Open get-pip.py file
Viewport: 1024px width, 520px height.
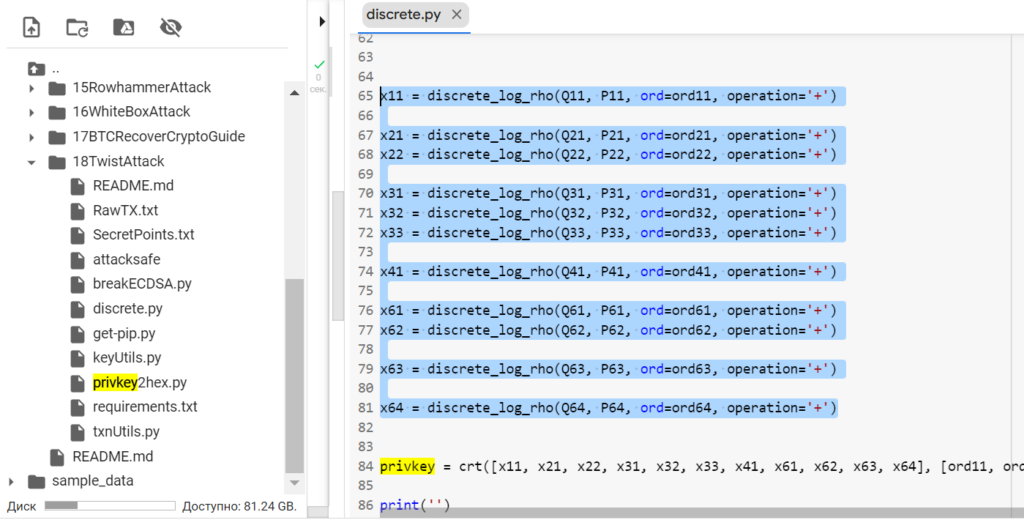pyautogui.click(x=124, y=333)
